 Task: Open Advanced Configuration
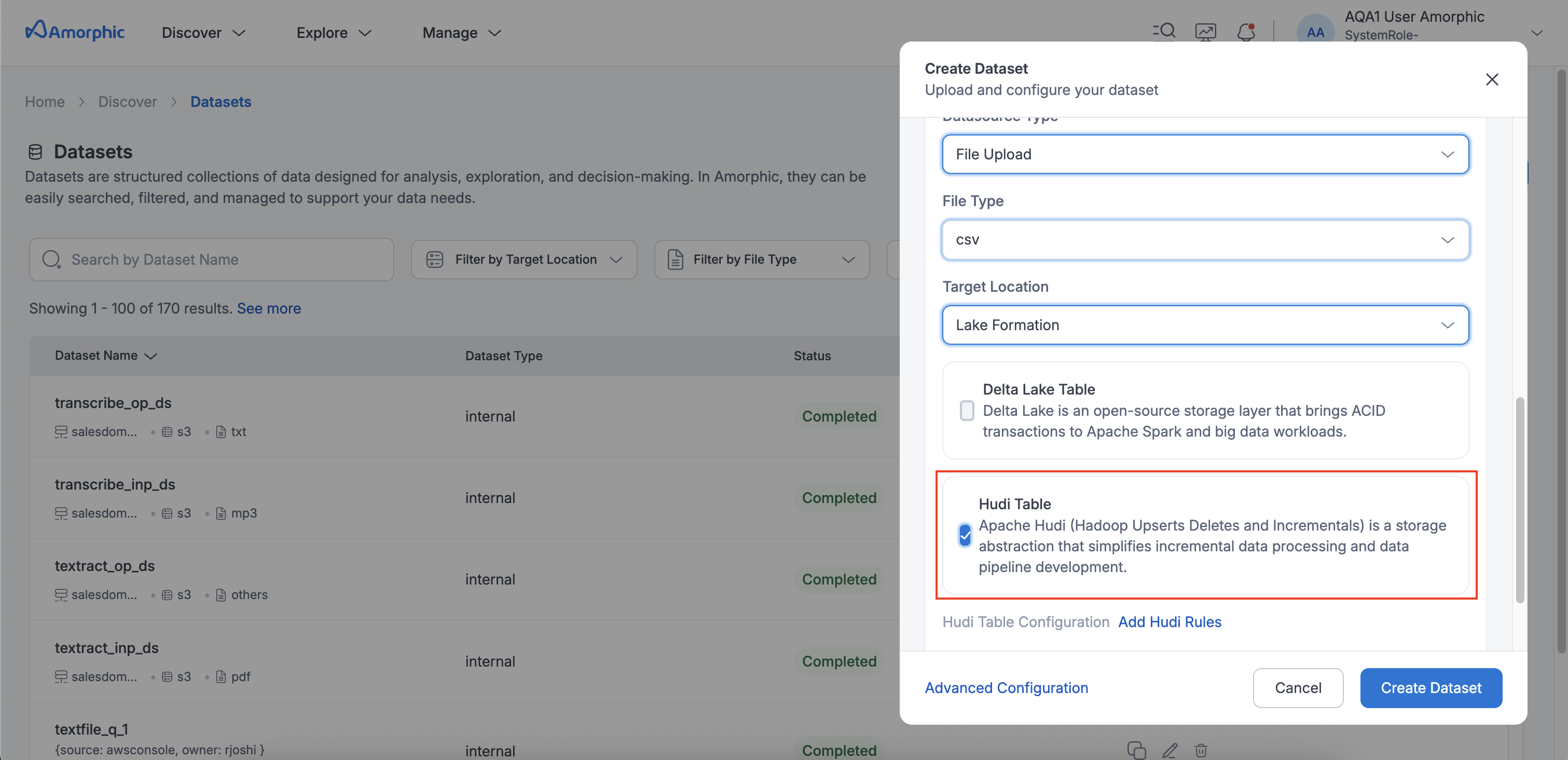(x=1006, y=687)
